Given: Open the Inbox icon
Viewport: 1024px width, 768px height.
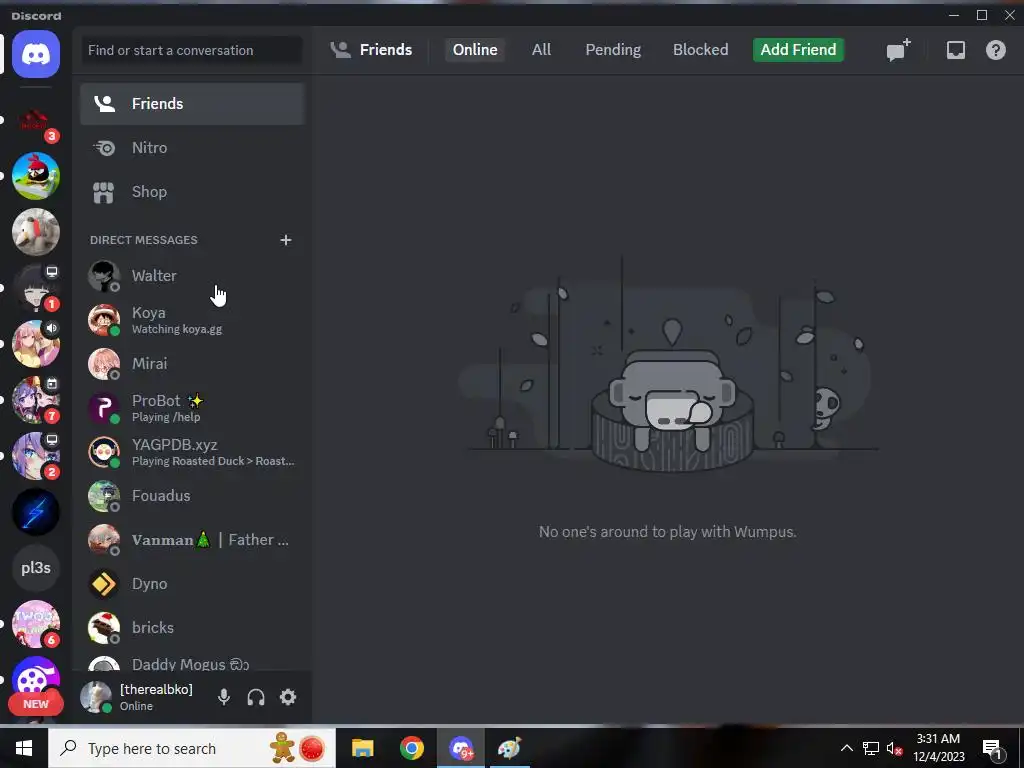Looking at the screenshot, I should (x=955, y=50).
